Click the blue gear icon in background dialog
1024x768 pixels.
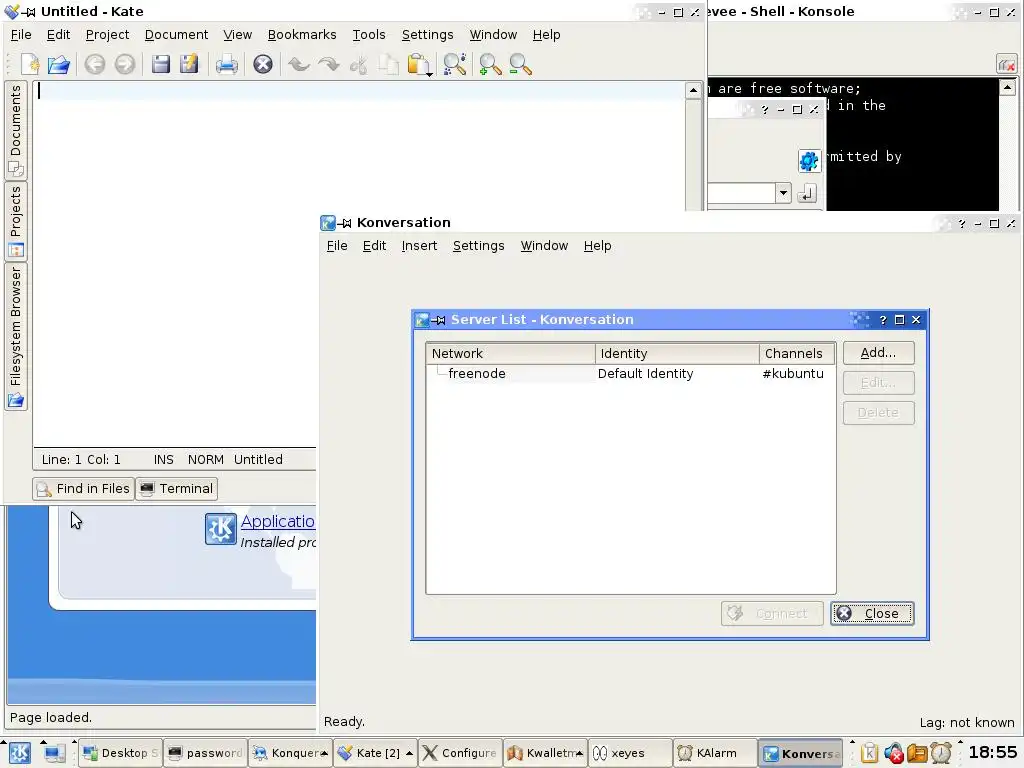(808, 161)
